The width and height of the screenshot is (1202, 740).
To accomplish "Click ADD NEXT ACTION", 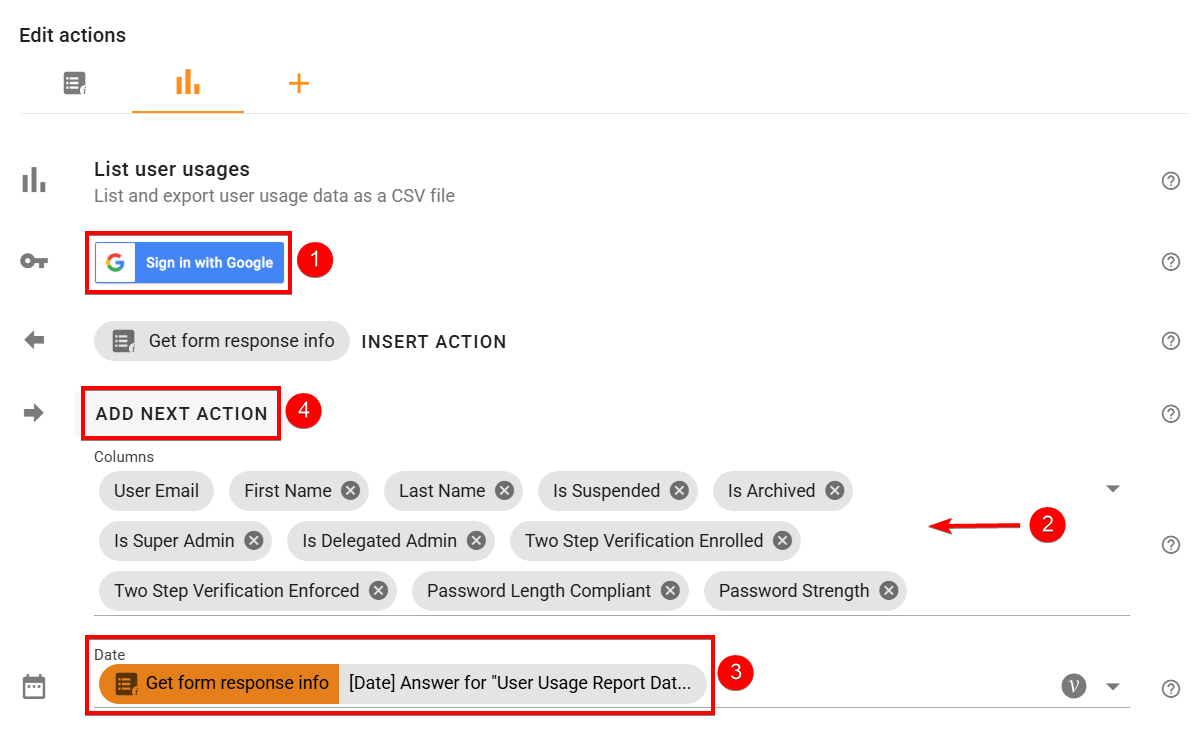I will (180, 413).
